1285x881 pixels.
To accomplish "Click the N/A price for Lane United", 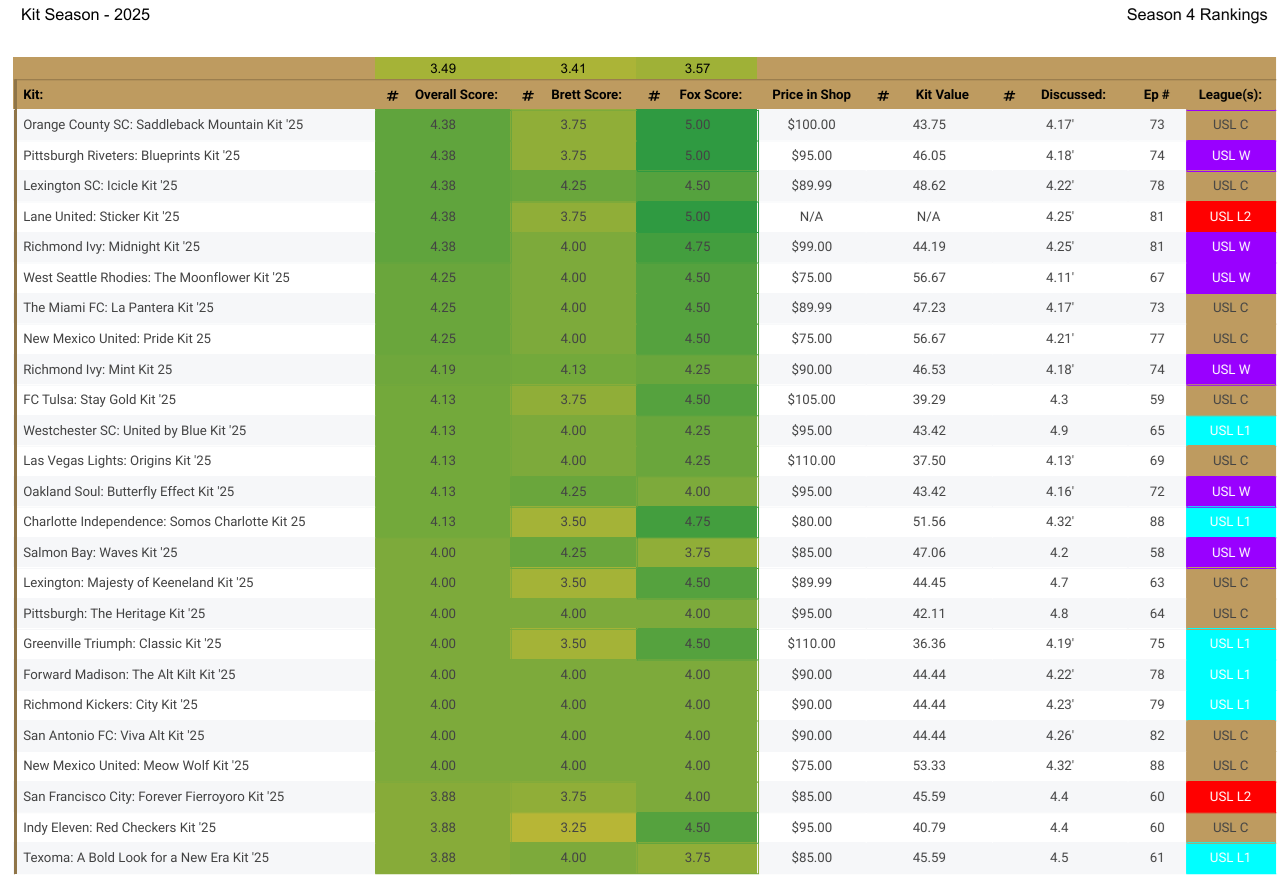I will pos(811,217).
